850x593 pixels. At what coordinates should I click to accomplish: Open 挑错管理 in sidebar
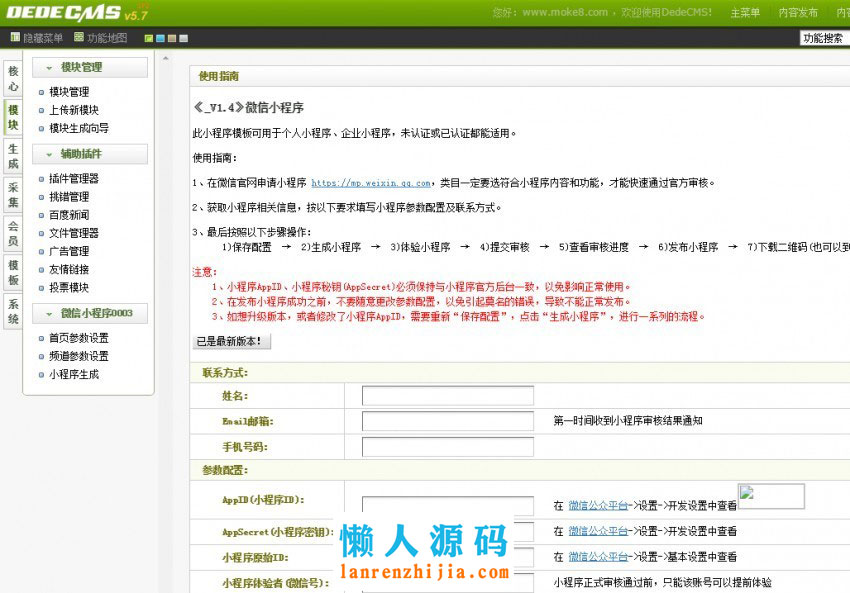(x=69, y=197)
